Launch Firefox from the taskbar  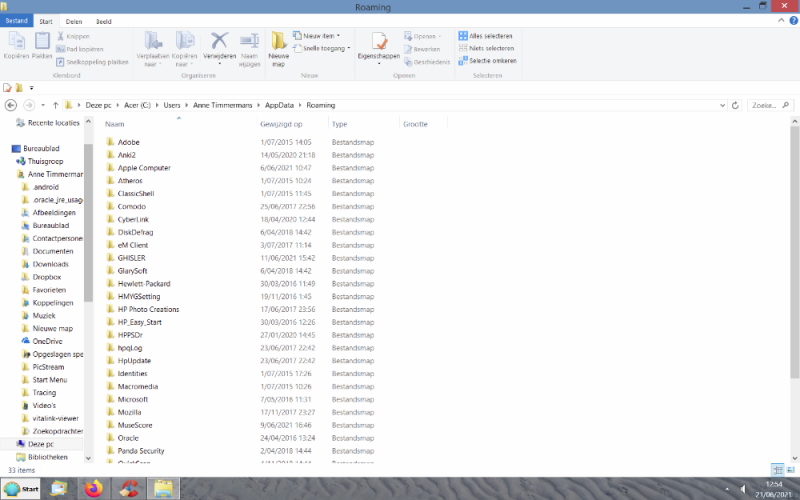click(93, 488)
